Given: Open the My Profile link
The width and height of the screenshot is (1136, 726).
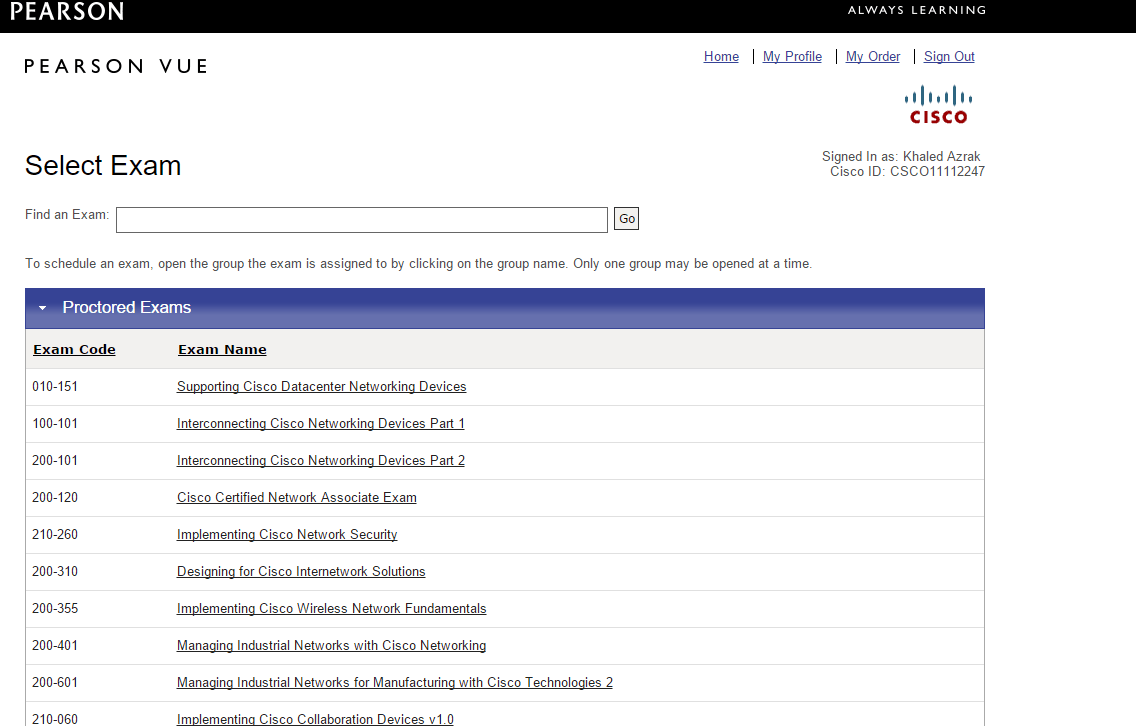Looking at the screenshot, I should [x=792, y=57].
